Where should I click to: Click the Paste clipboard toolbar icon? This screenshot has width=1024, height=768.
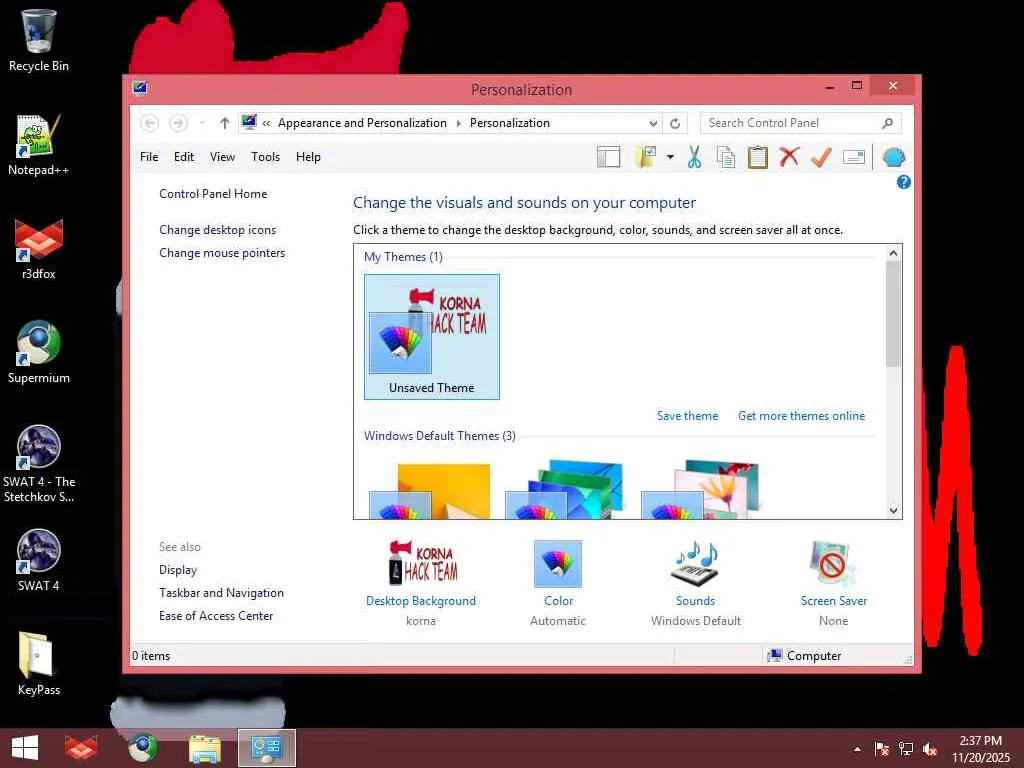(758, 157)
